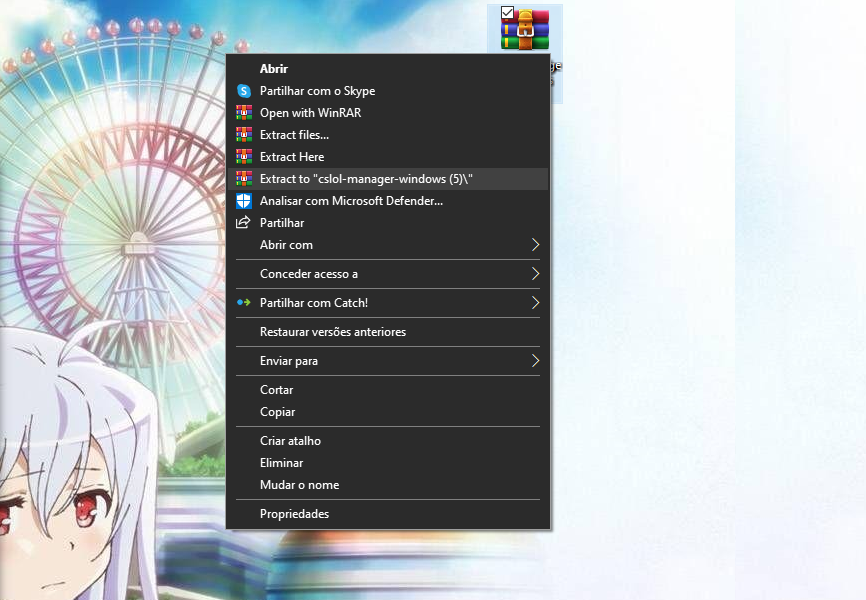Choose Extract Here

click(x=388, y=157)
